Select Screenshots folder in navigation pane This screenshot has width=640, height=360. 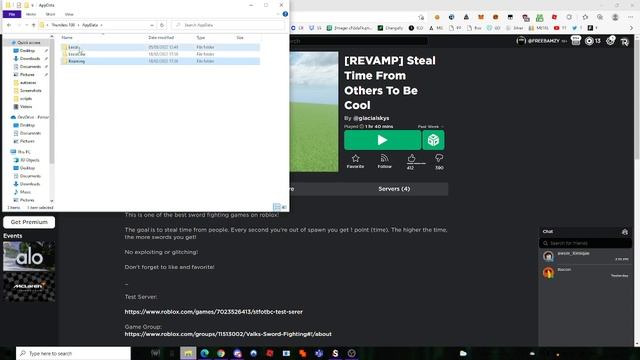(31, 91)
